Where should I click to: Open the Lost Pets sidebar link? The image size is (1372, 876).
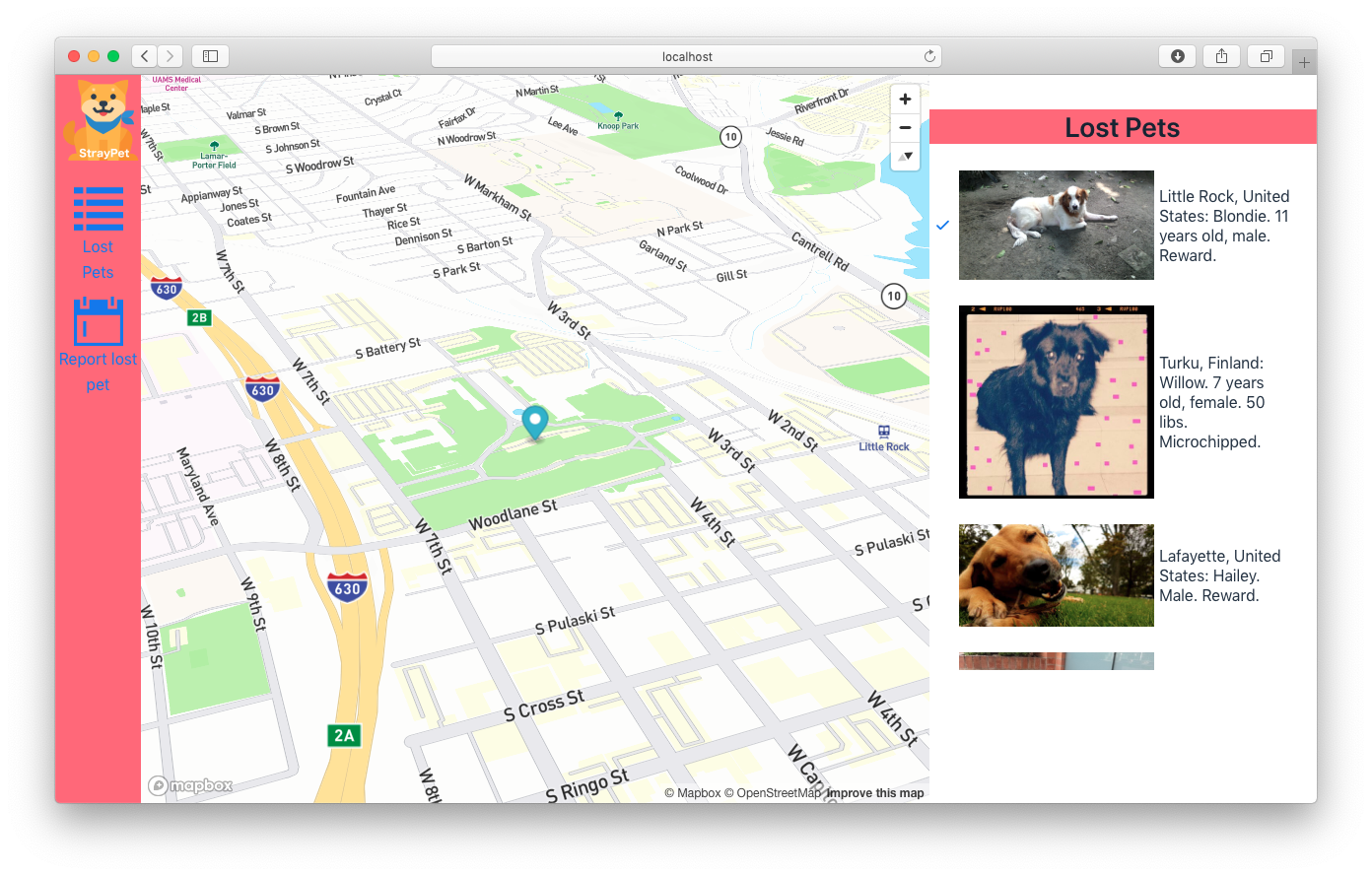pyautogui.click(x=98, y=259)
